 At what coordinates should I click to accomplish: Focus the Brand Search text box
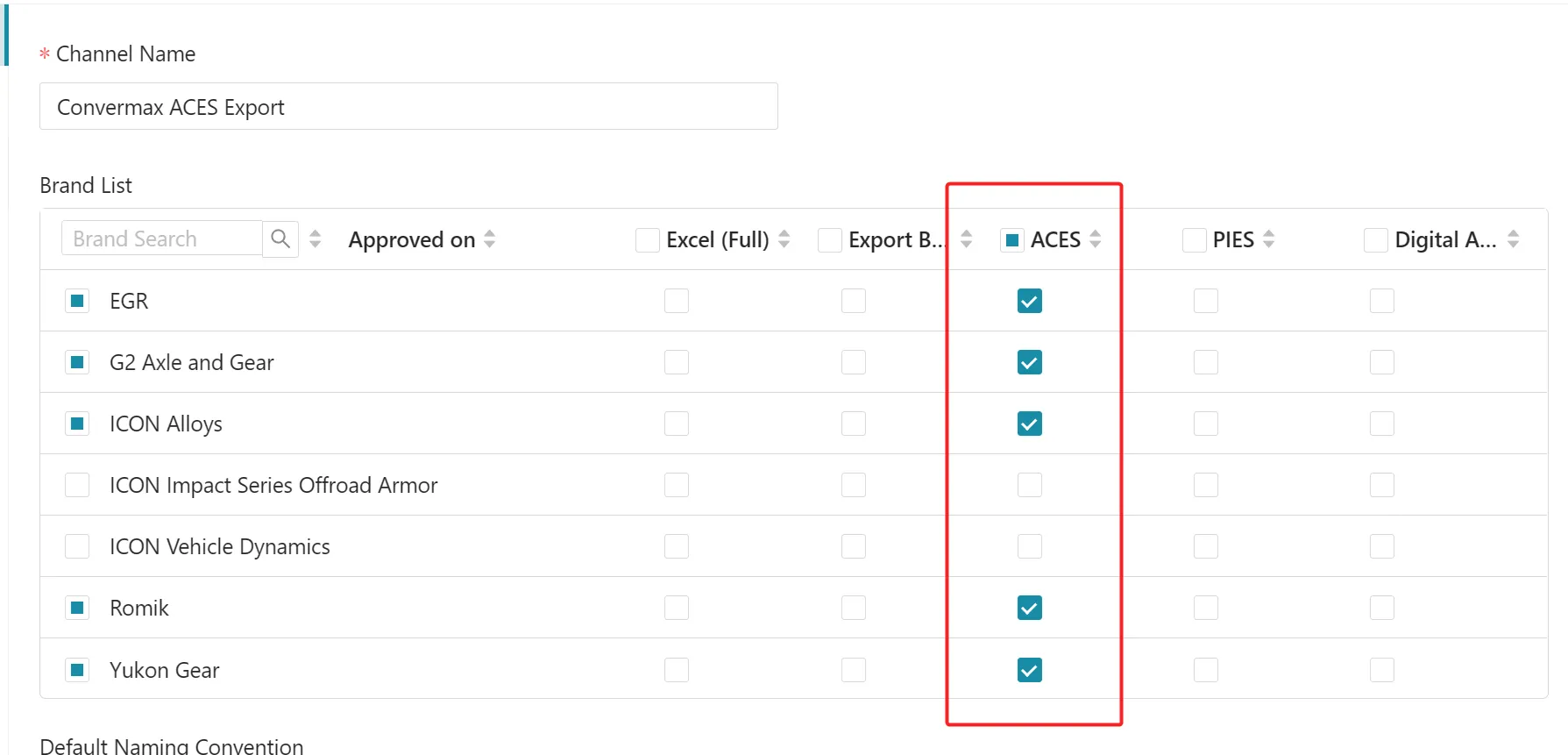tap(162, 239)
